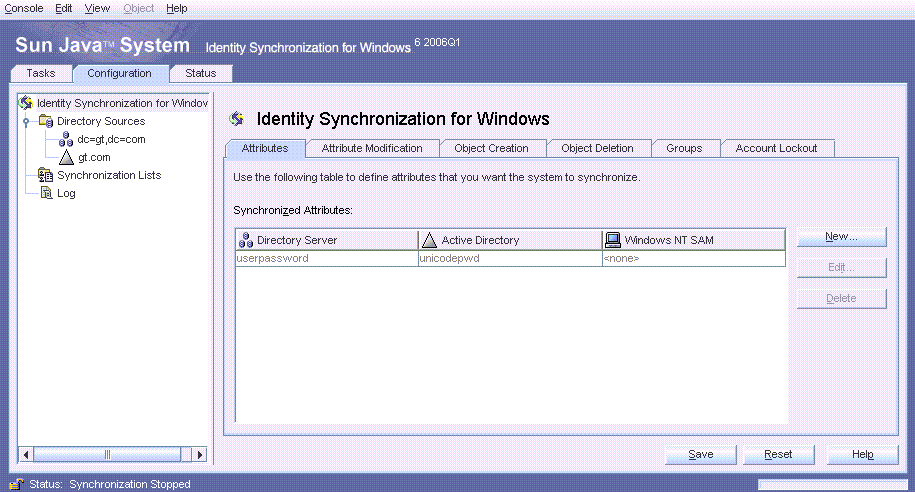This screenshot has width=915, height=492.
Task: Click the status bar lock icon
Action: click(x=16, y=484)
